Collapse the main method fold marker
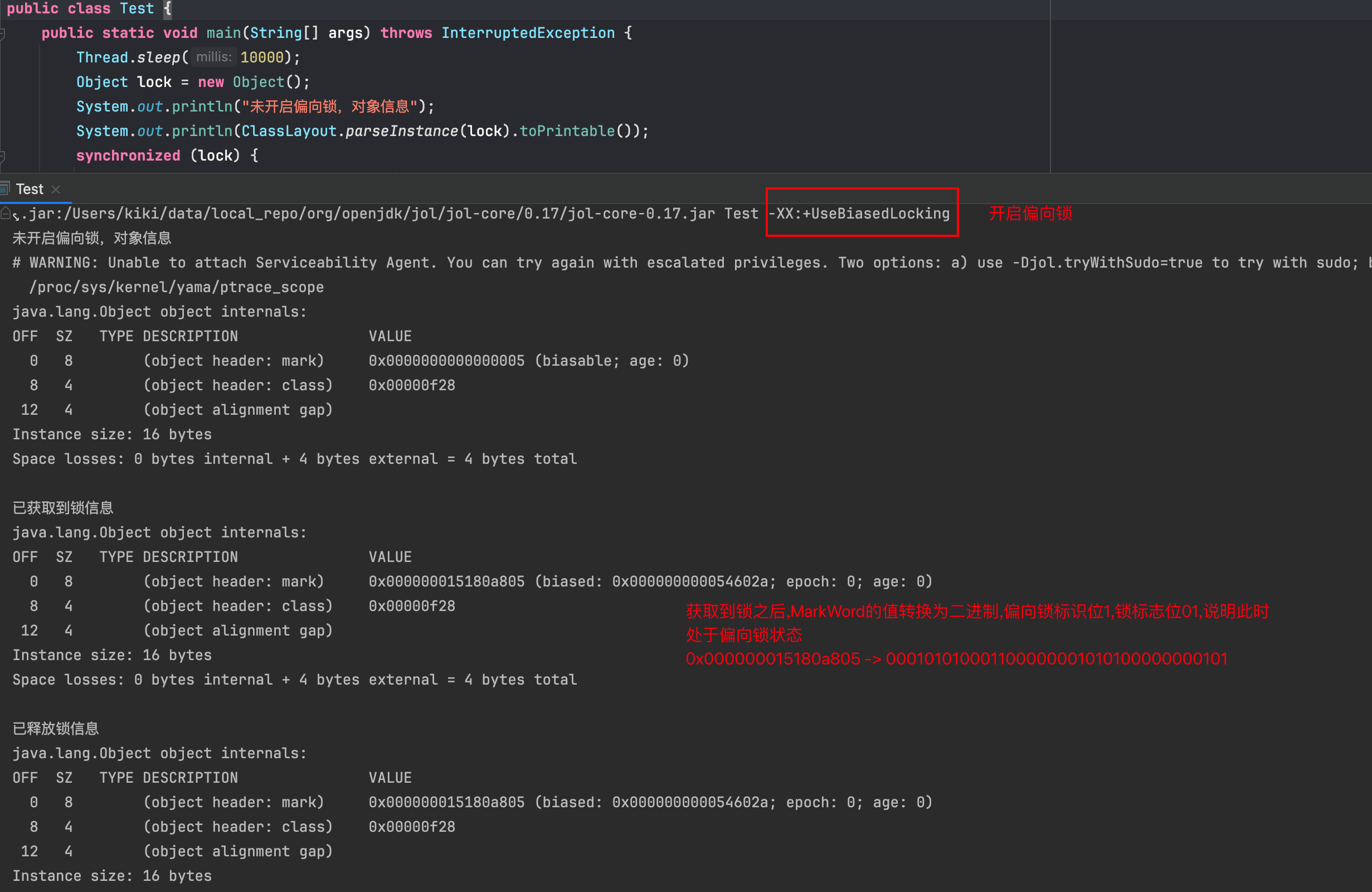1372x892 pixels. [x=2, y=34]
